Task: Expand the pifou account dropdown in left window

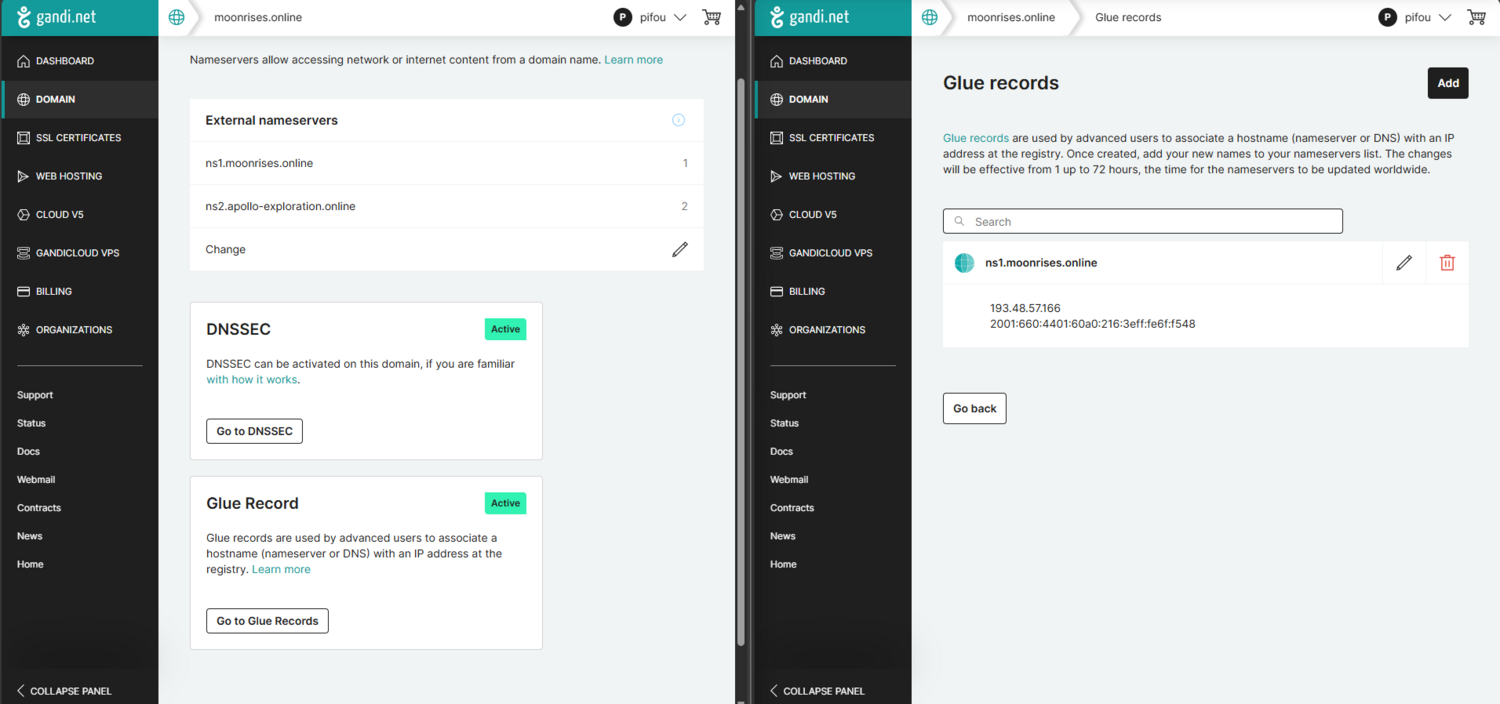Action: tap(680, 17)
